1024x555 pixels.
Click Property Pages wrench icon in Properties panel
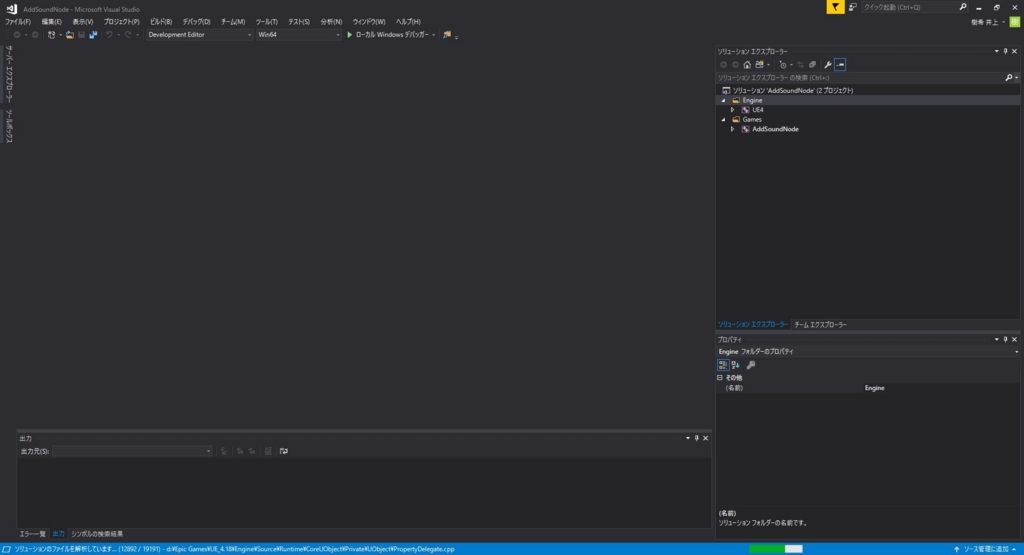[x=751, y=365]
